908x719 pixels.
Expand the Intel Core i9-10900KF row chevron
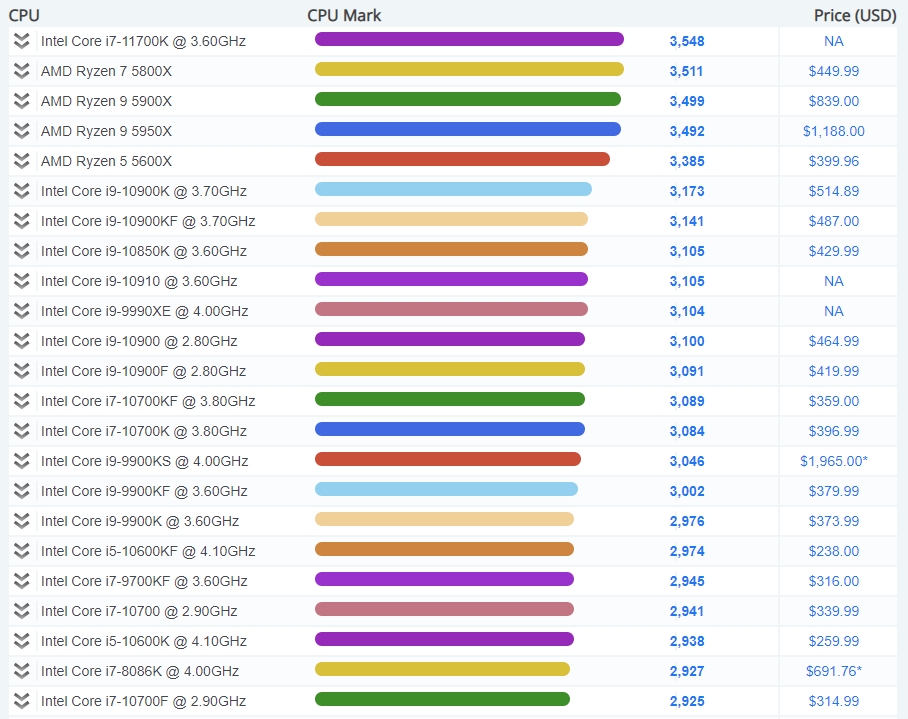click(x=21, y=221)
